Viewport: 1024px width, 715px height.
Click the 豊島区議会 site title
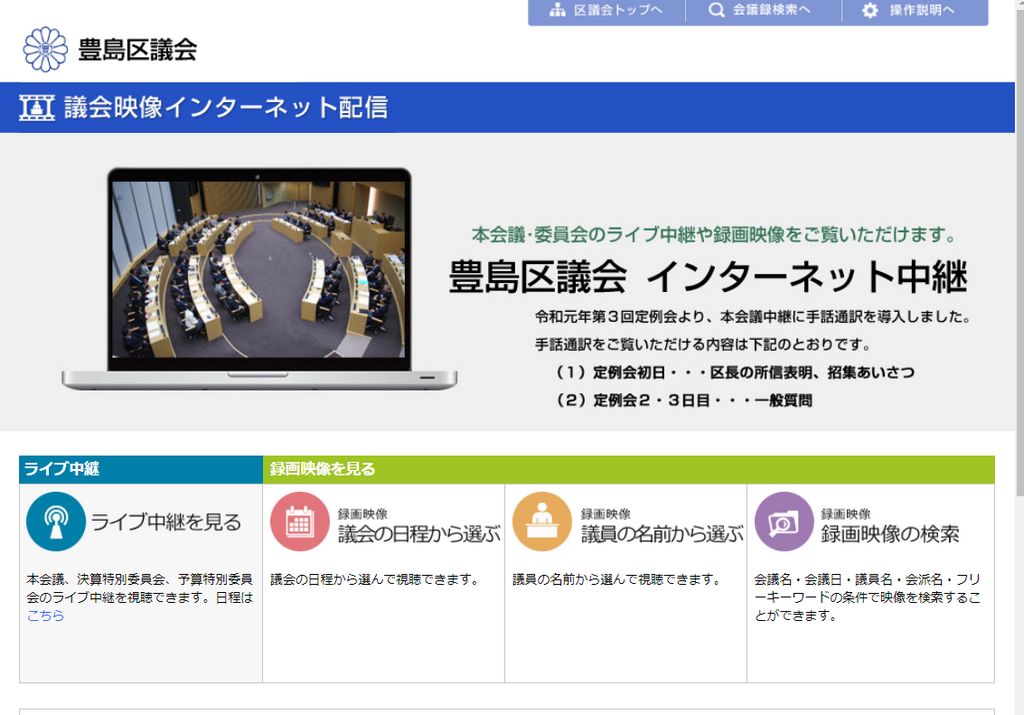click(137, 50)
